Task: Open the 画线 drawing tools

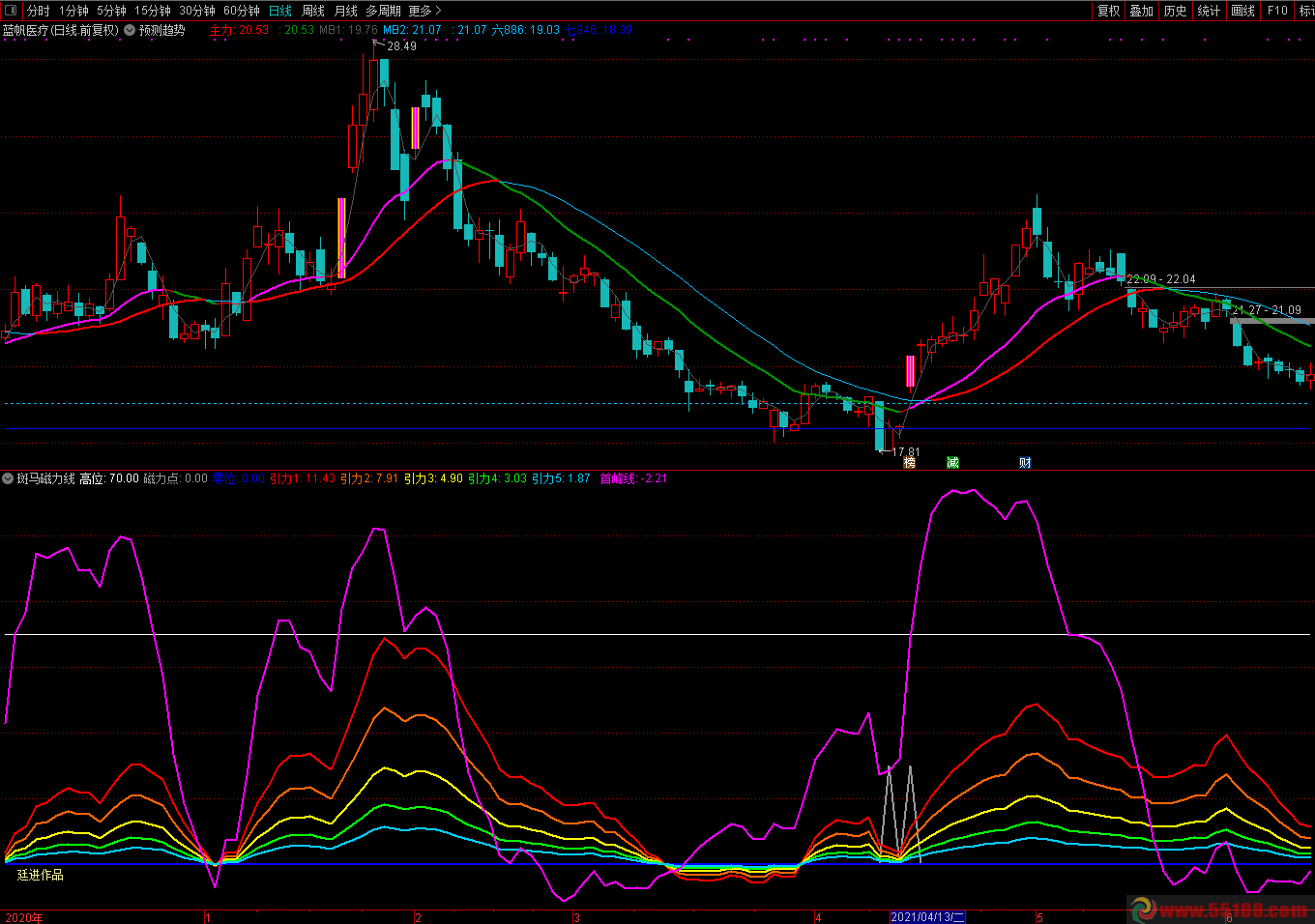Action: [1242, 11]
